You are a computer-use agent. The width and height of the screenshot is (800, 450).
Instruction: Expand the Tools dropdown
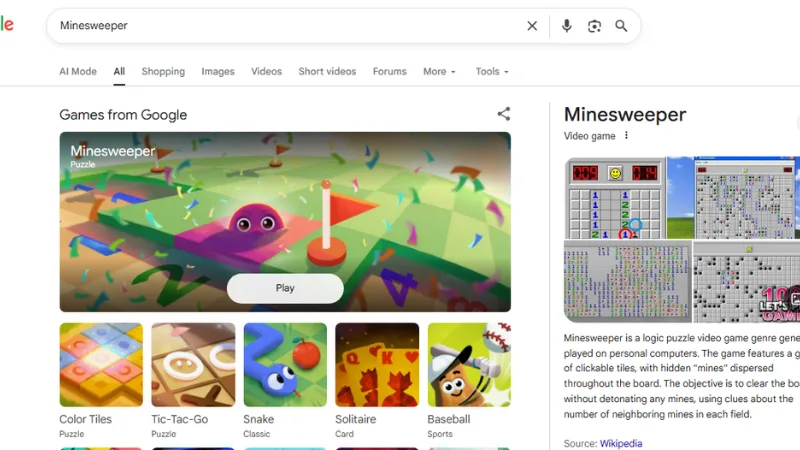tap(492, 71)
